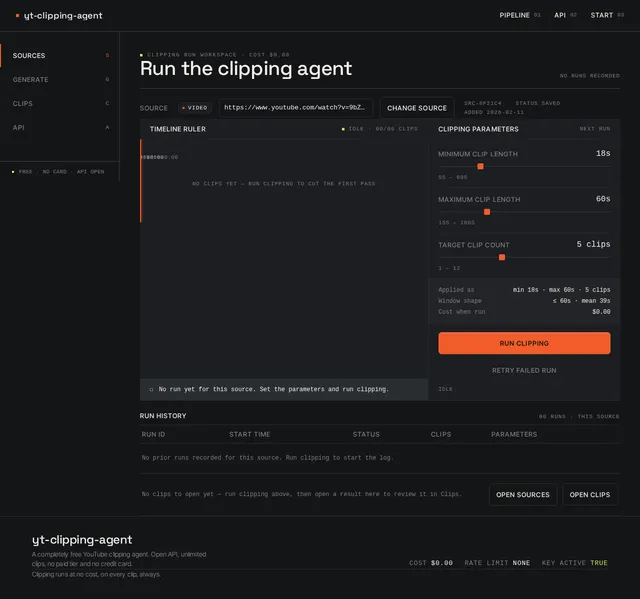Click the Open Sources button
Viewport: 640px width, 599px height.
point(523,495)
